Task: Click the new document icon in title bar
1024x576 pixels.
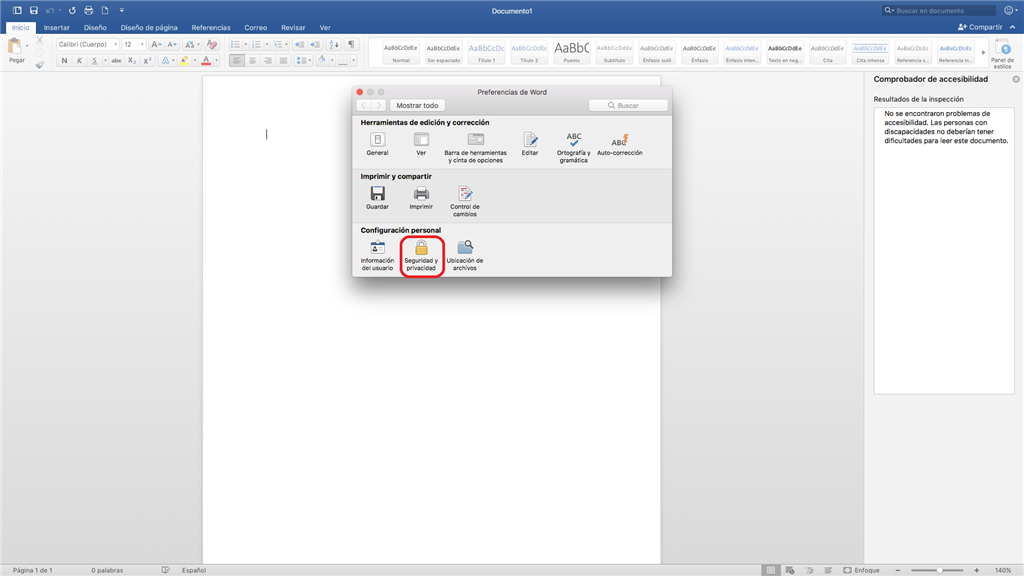Action: tap(104, 10)
